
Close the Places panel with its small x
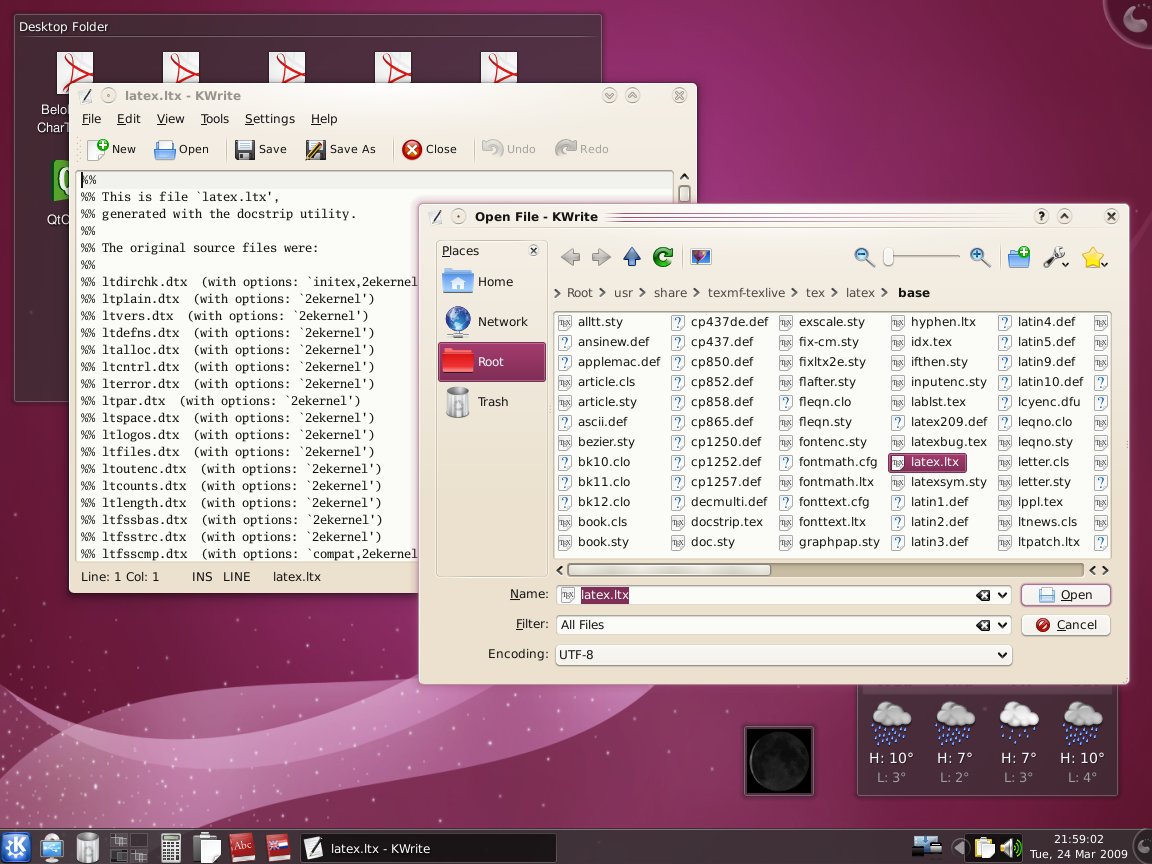(533, 251)
